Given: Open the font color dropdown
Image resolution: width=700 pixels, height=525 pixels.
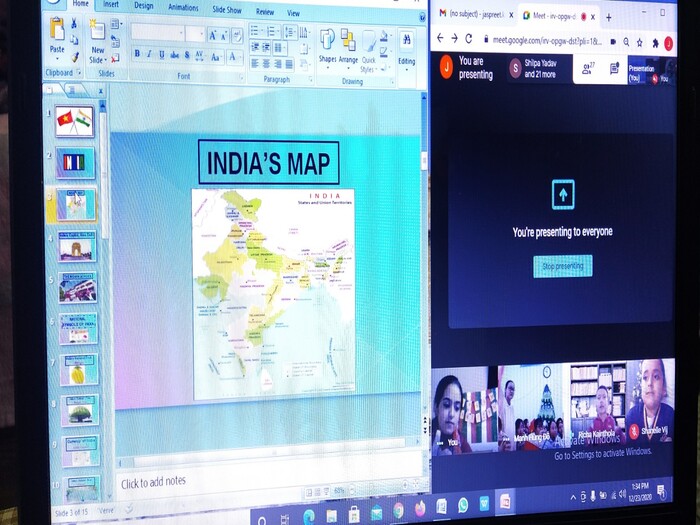Looking at the screenshot, I should pyautogui.click(x=233, y=57).
